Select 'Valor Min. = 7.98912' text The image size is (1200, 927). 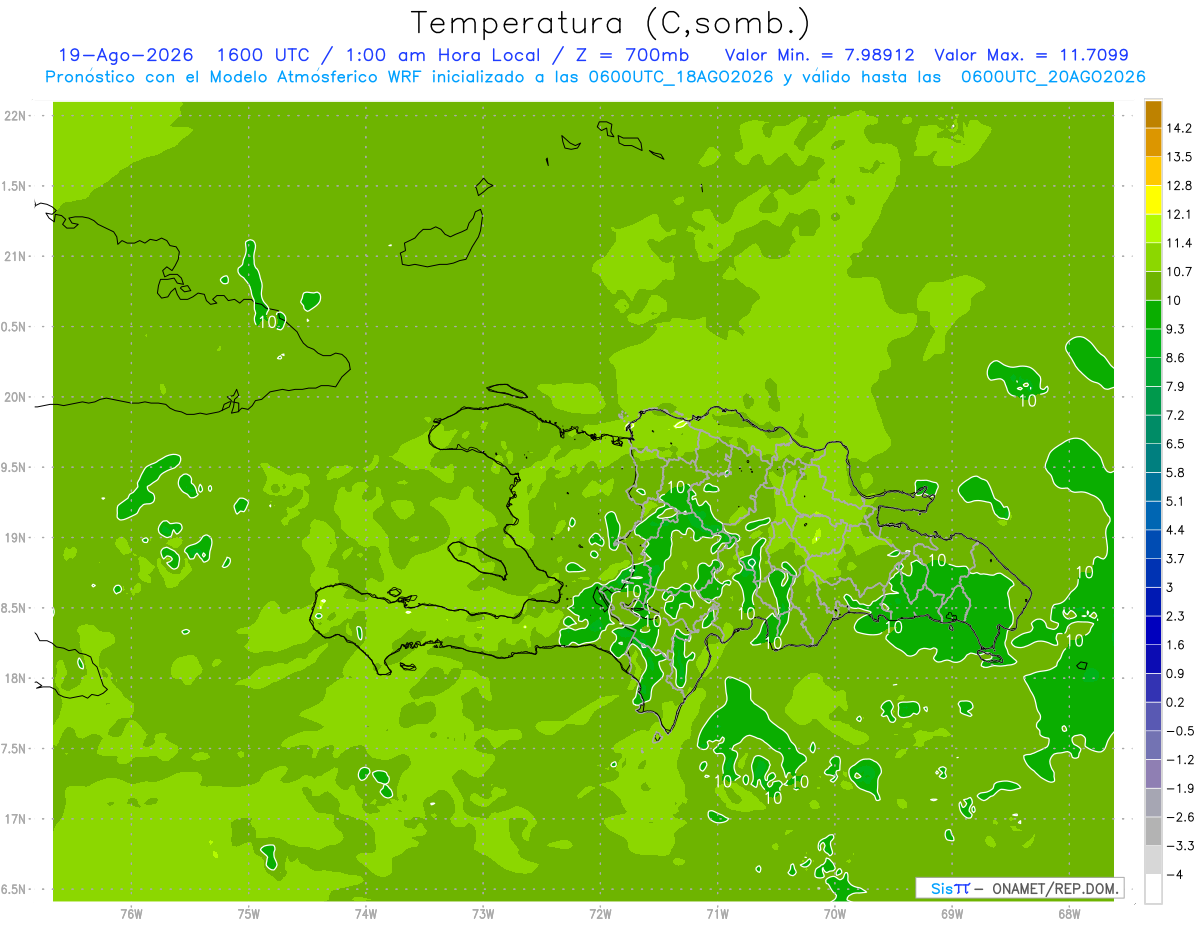click(x=819, y=55)
